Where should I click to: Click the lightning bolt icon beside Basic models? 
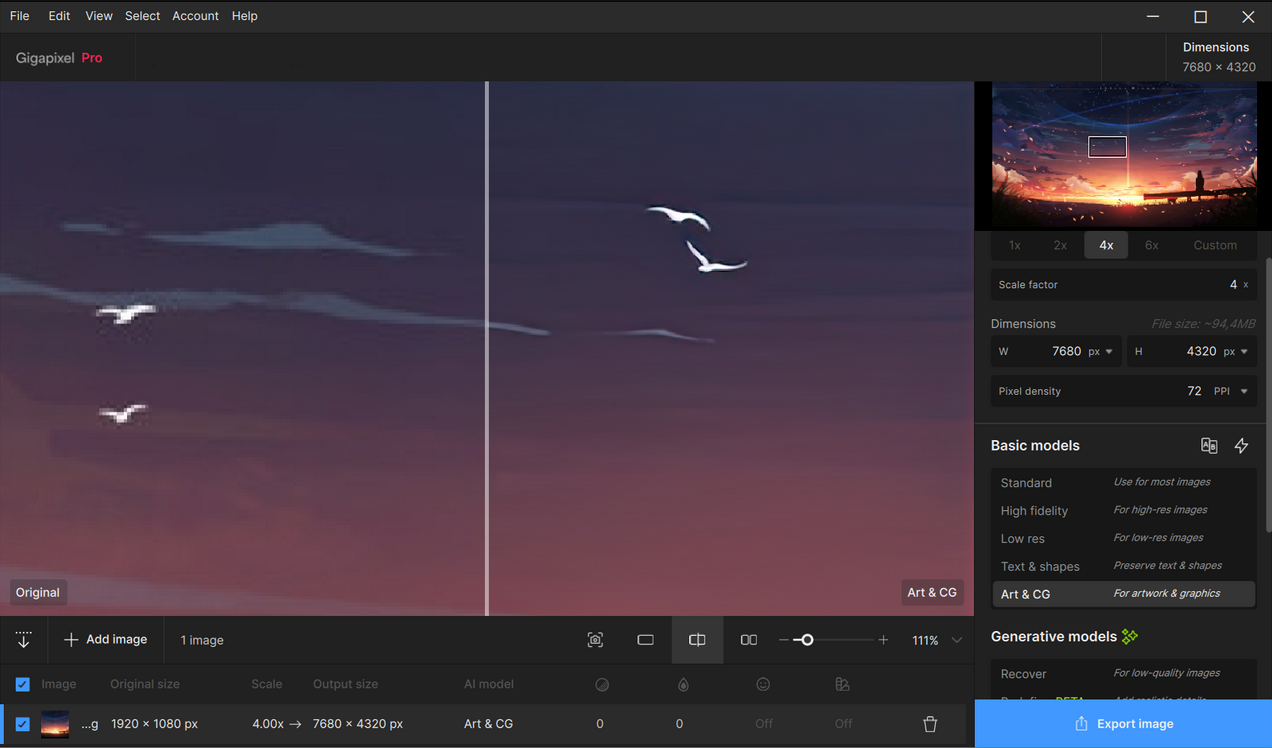point(1241,446)
